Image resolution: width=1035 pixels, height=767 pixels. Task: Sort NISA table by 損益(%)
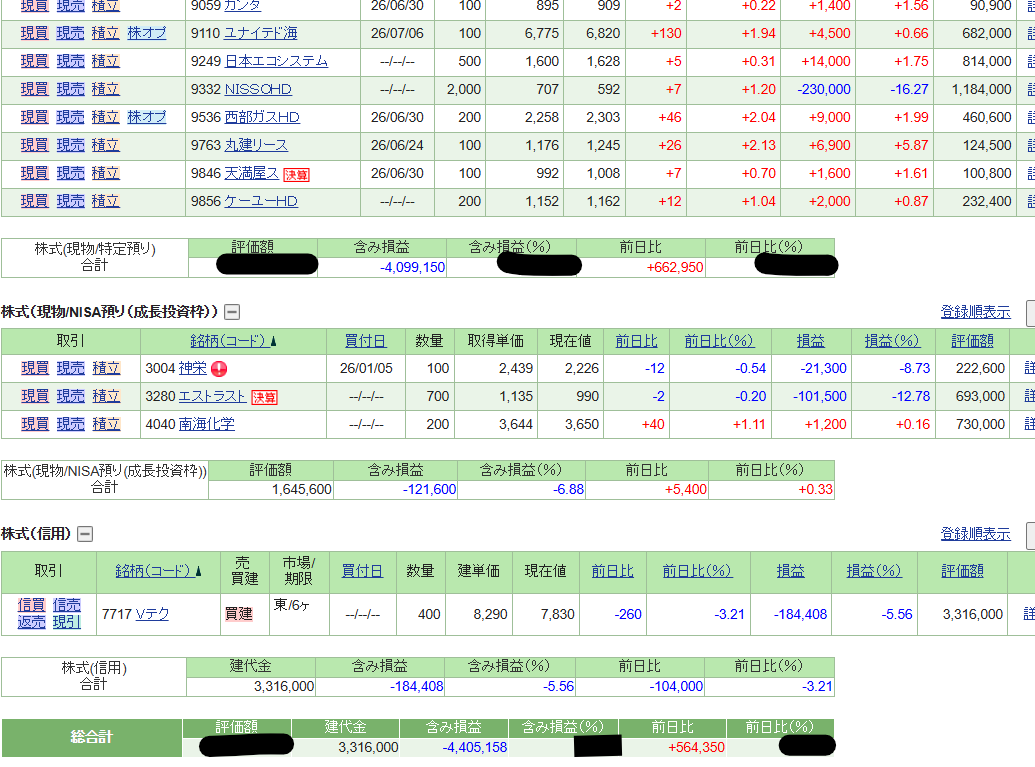(892, 341)
